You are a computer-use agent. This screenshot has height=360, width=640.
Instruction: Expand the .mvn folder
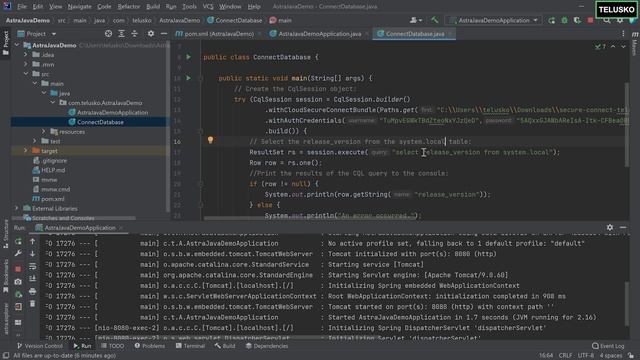26,64
